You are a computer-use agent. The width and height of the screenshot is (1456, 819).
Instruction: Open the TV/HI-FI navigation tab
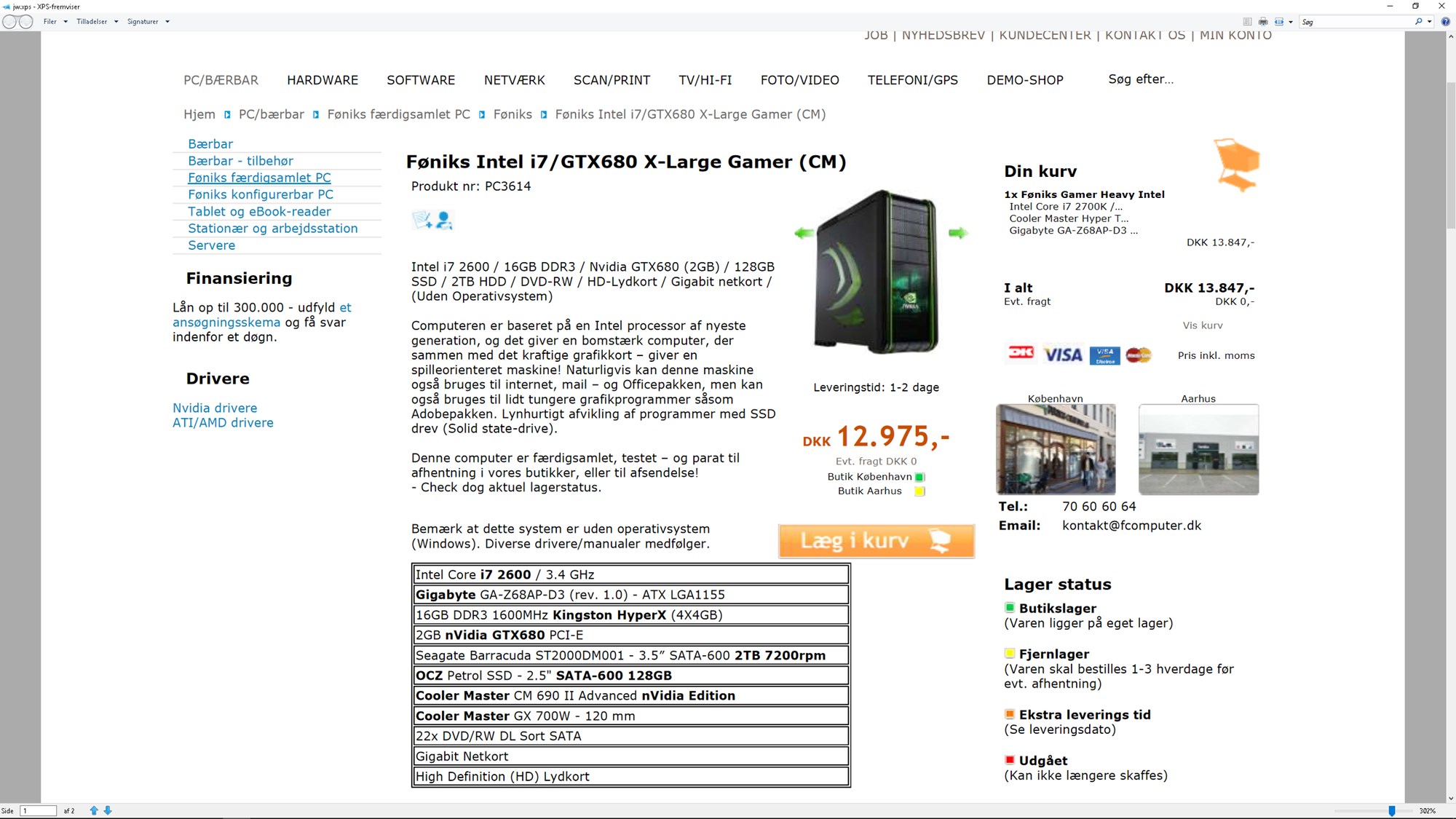tap(705, 80)
